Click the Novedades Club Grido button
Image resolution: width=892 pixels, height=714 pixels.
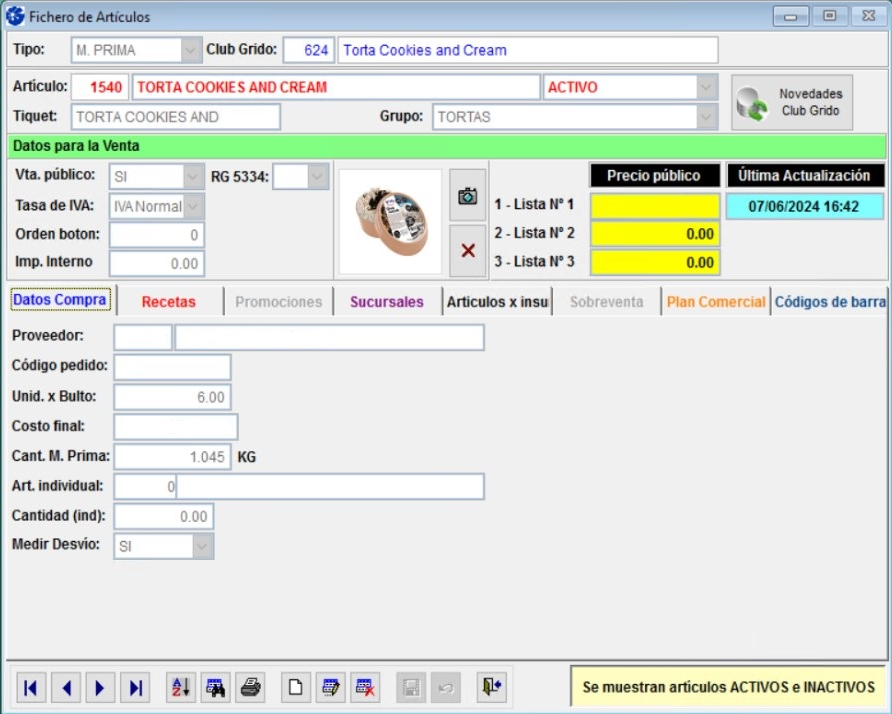click(x=792, y=102)
